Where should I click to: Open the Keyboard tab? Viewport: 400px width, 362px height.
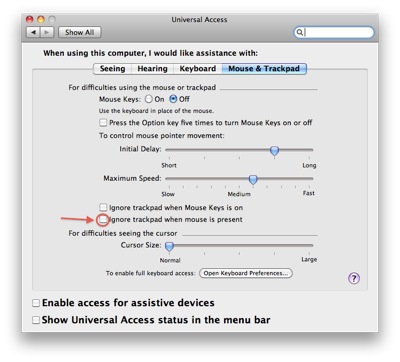(198, 69)
